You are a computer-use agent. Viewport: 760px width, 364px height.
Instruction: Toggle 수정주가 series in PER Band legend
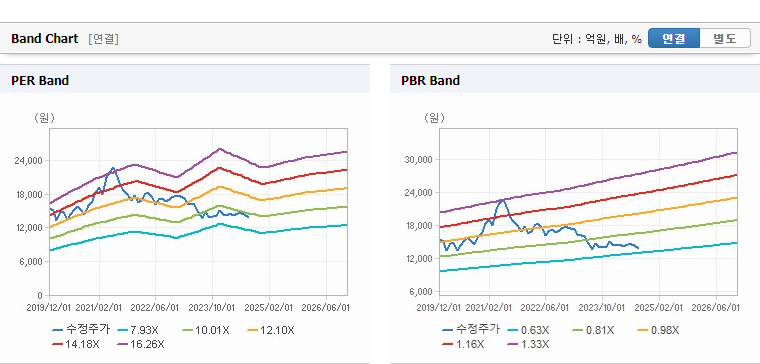81,330
